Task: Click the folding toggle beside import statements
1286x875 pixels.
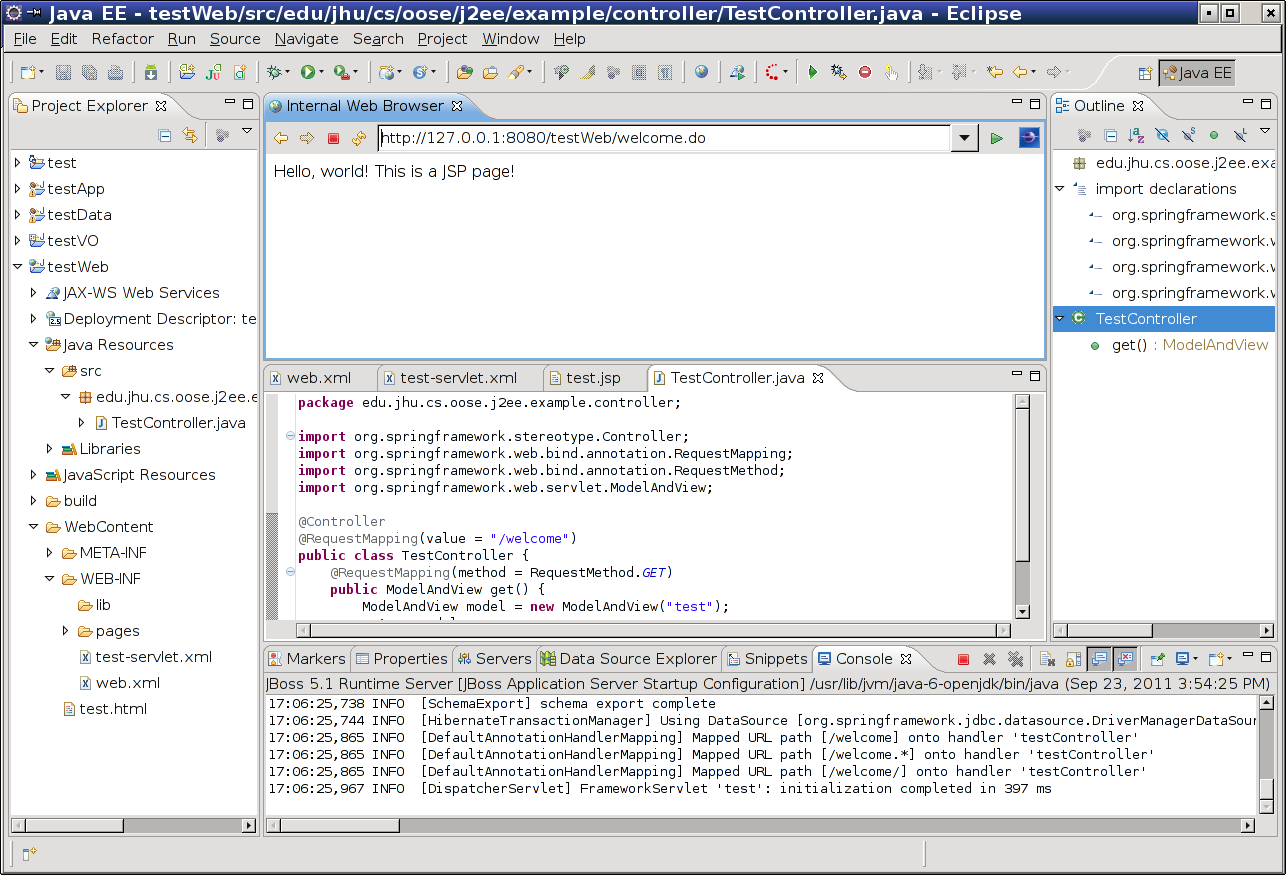Action: point(290,436)
